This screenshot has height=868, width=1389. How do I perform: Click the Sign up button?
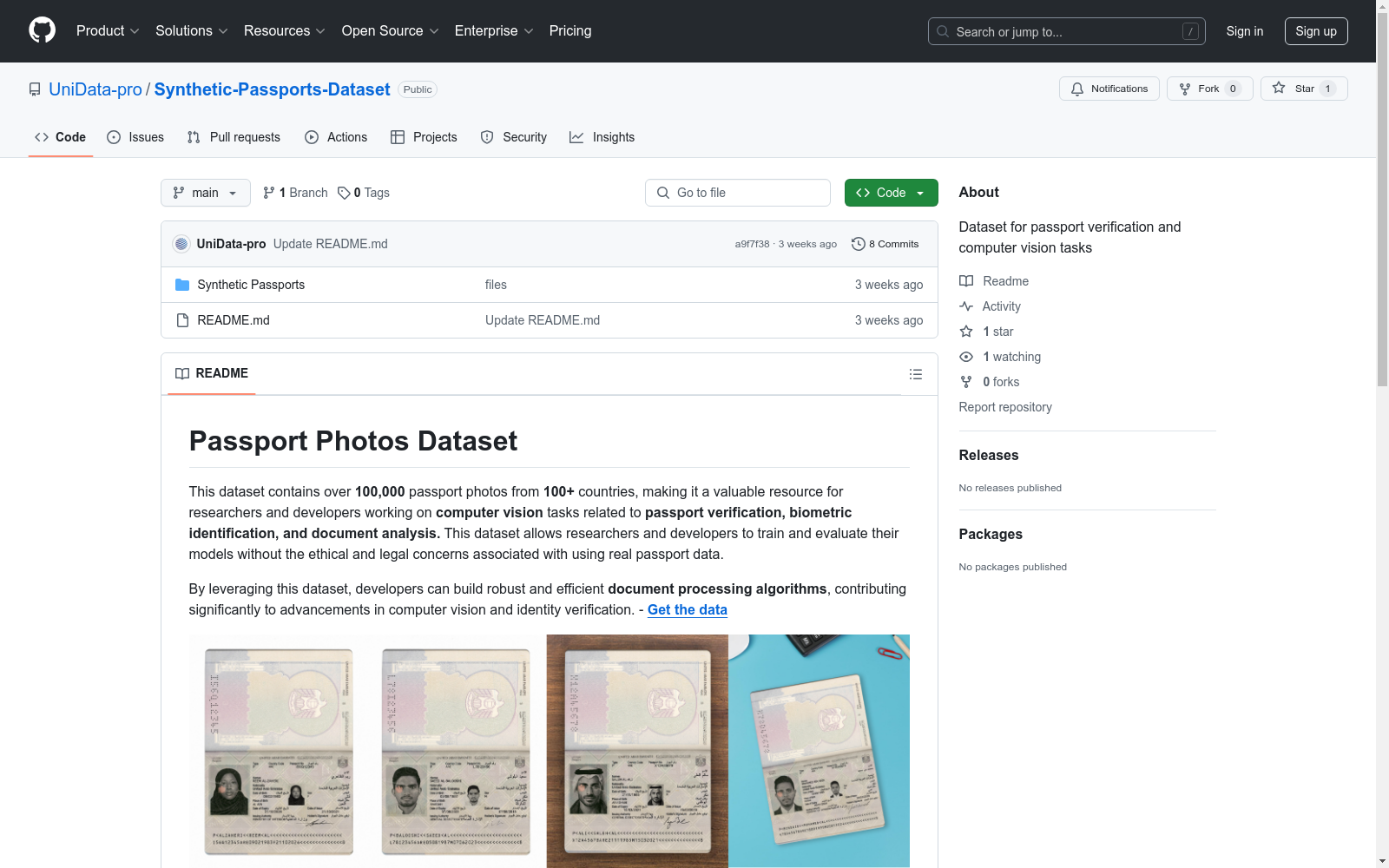pyautogui.click(x=1316, y=31)
